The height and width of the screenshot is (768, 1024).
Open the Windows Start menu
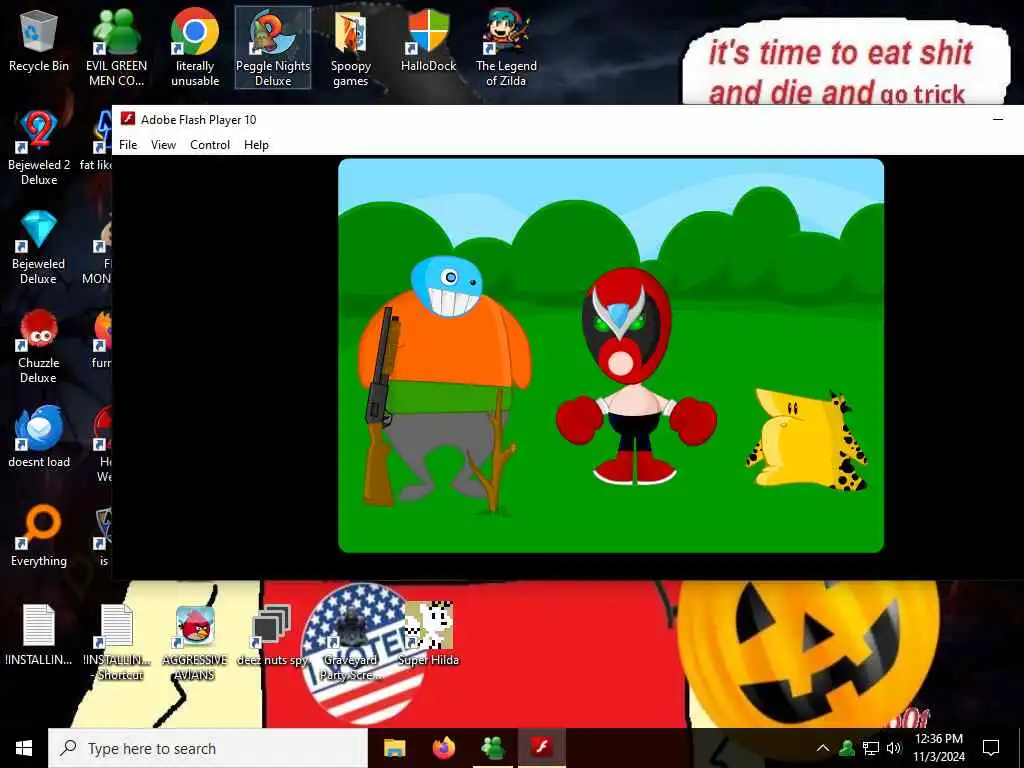tap(24, 748)
